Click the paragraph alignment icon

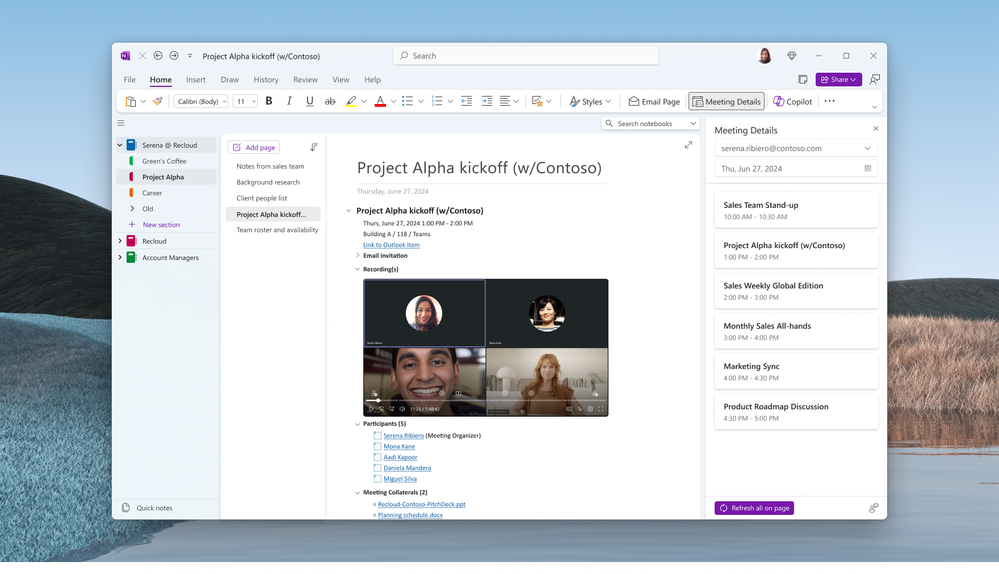tap(505, 101)
